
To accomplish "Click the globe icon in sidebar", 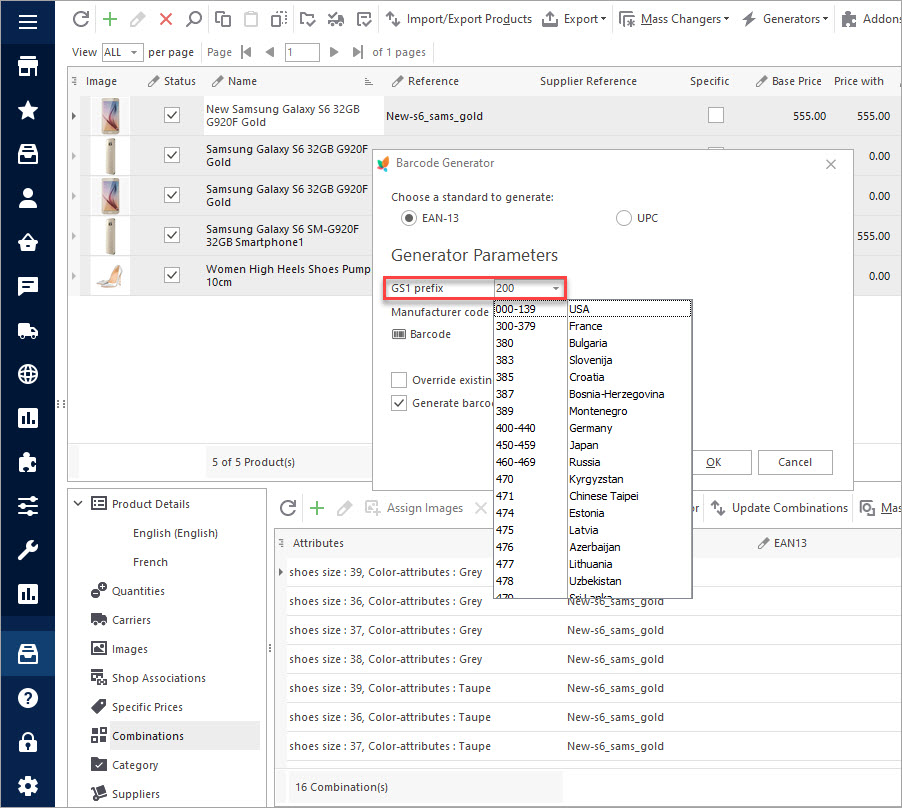I will [x=28, y=375].
